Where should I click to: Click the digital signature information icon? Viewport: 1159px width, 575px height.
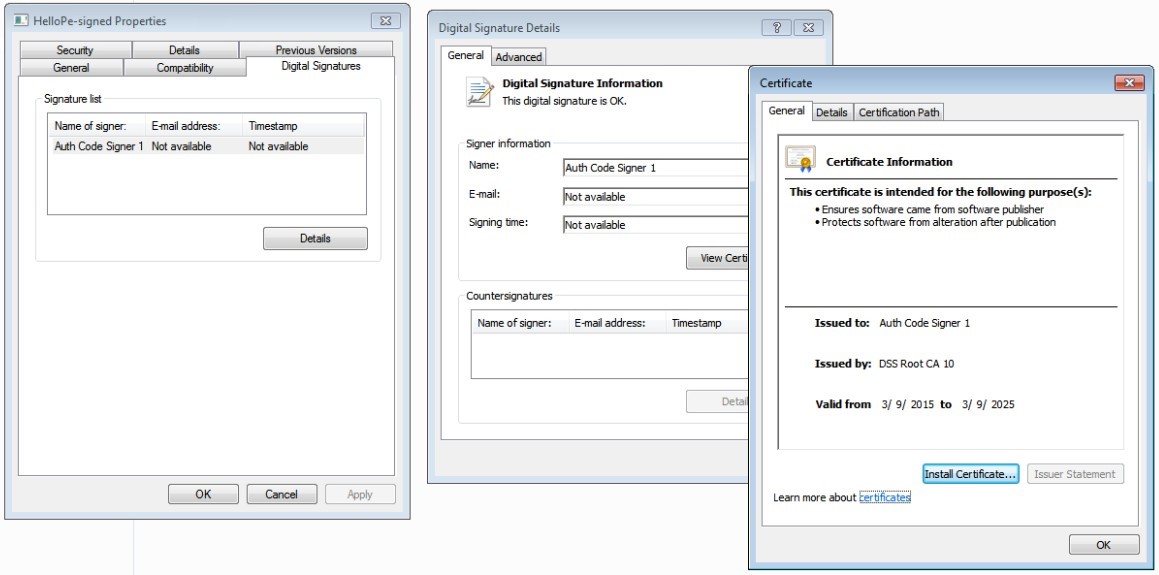click(x=480, y=92)
